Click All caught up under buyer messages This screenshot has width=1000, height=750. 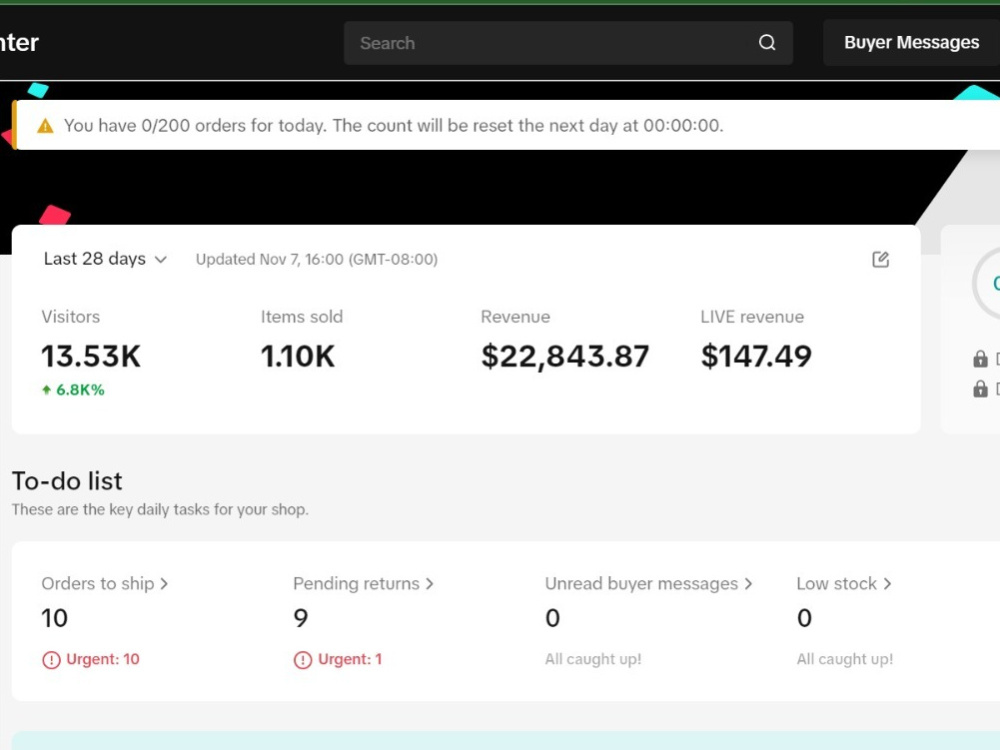[x=593, y=659]
